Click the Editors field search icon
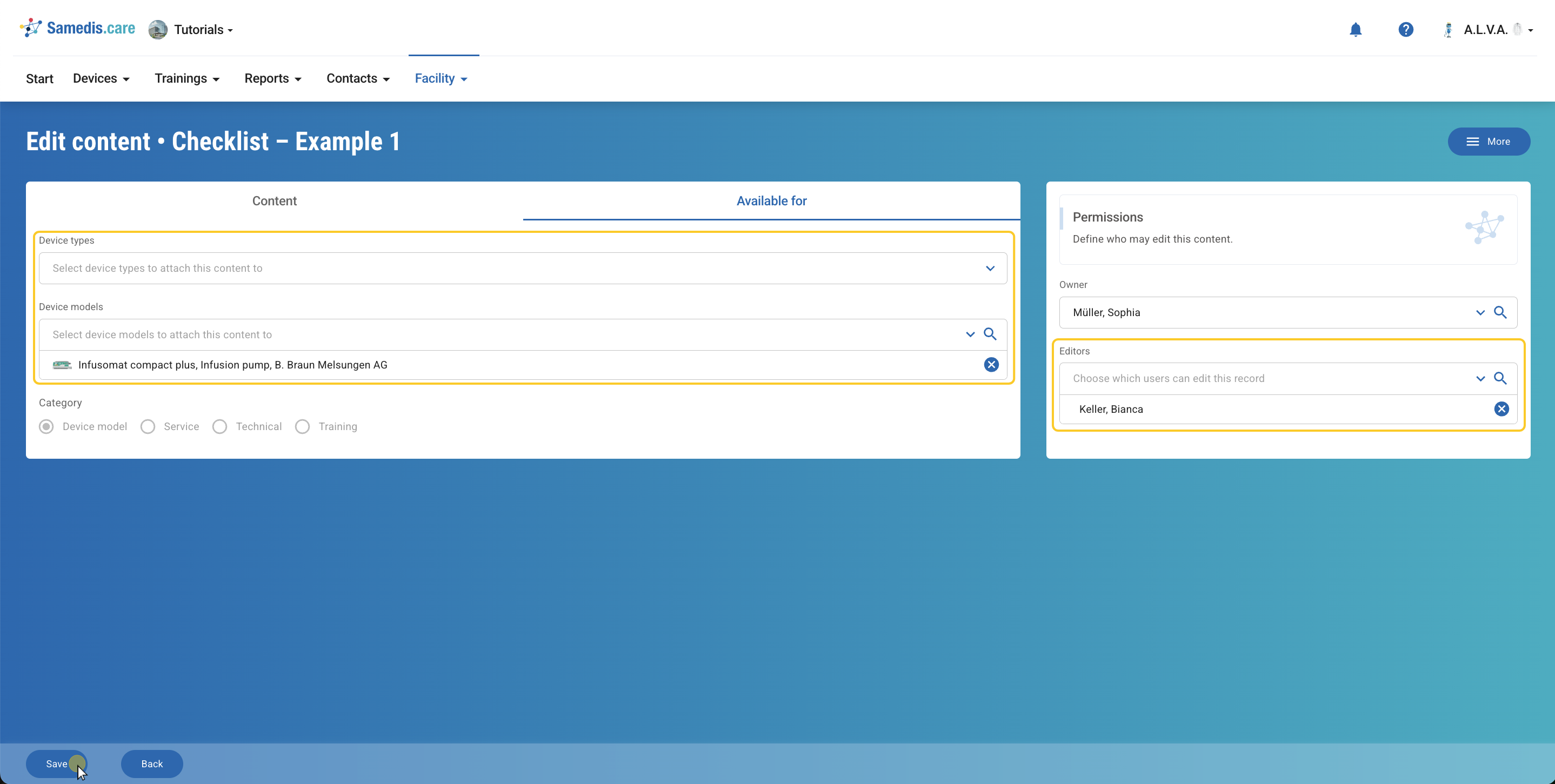This screenshot has width=1555, height=784. (x=1500, y=378)
